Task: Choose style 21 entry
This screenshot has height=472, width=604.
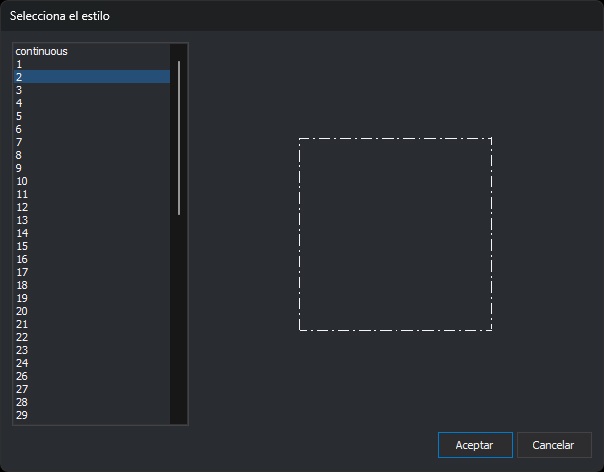Action: click(92, 324)
